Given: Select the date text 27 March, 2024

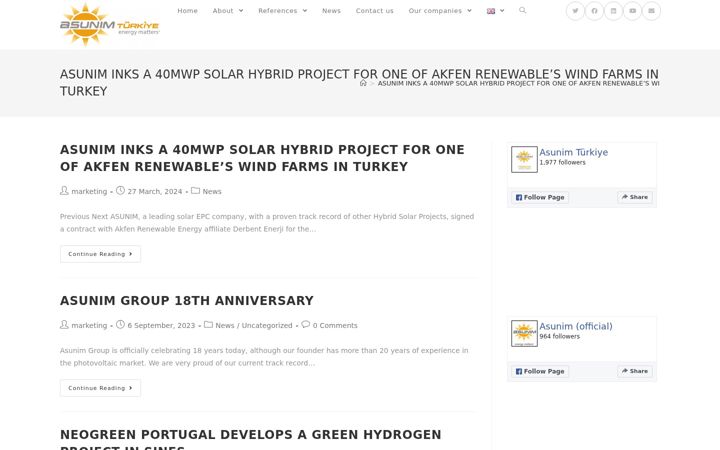Looking at the screenshot, I should pyautogui.click(x=155, y=191).
